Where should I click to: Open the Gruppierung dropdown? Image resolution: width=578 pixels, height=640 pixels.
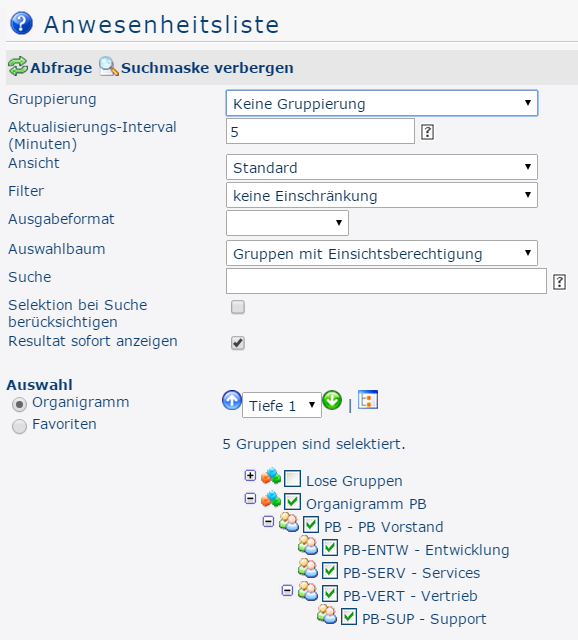pos(382,103)
